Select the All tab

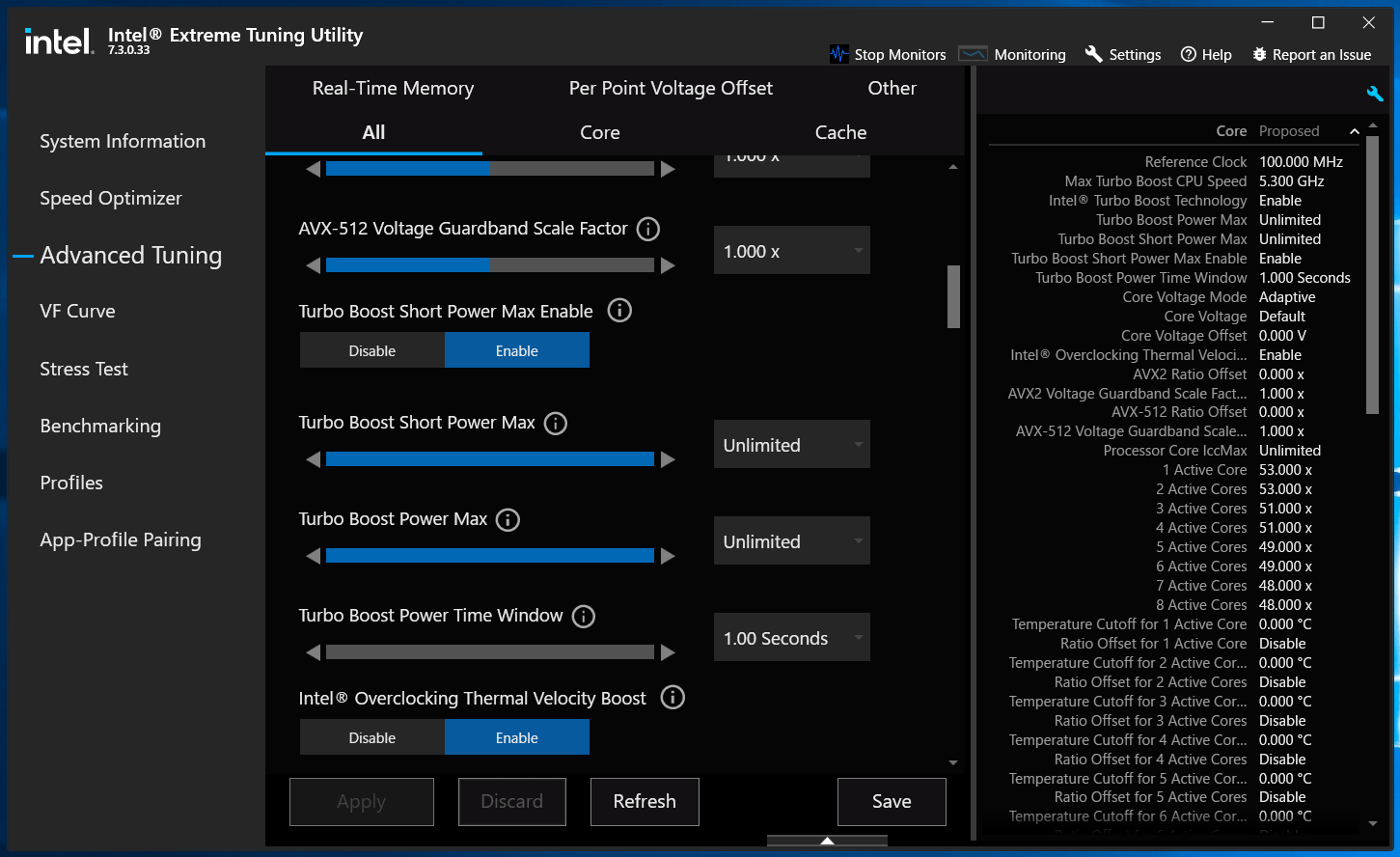[x=373, y=132]
